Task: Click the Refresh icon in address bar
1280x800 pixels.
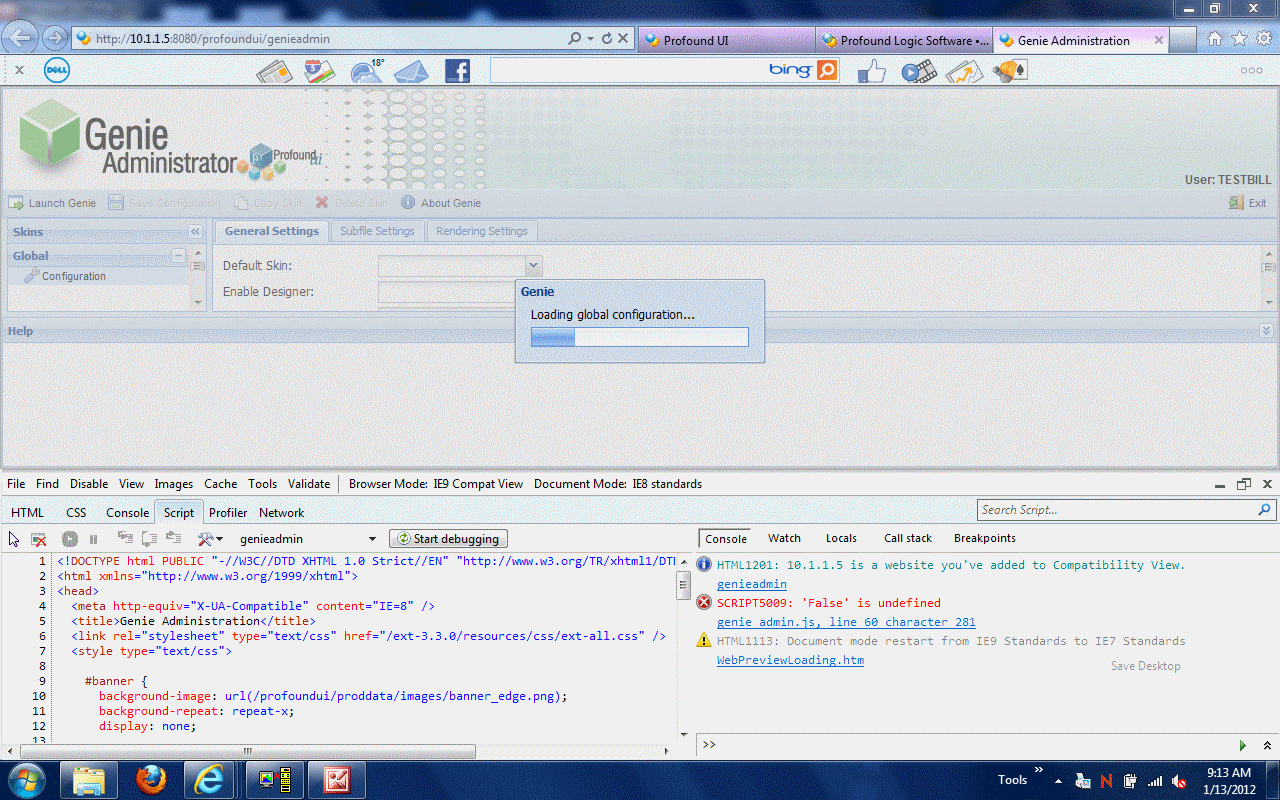Action: click(x=606, y=39)
